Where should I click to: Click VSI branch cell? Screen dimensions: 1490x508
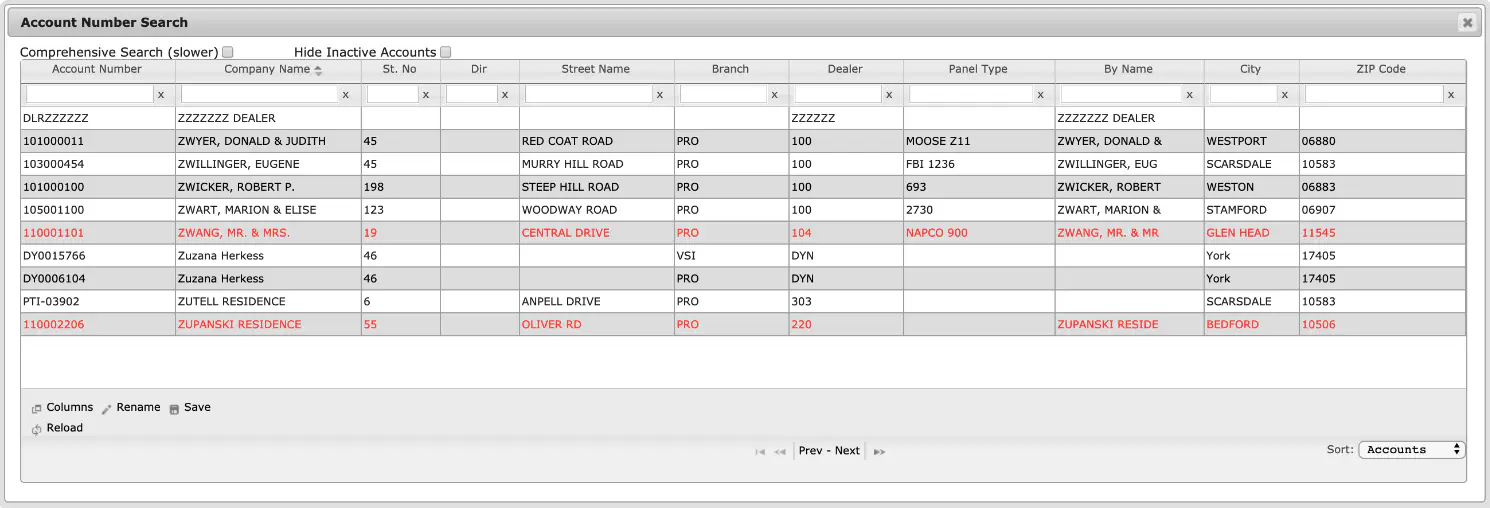point(731,256)
